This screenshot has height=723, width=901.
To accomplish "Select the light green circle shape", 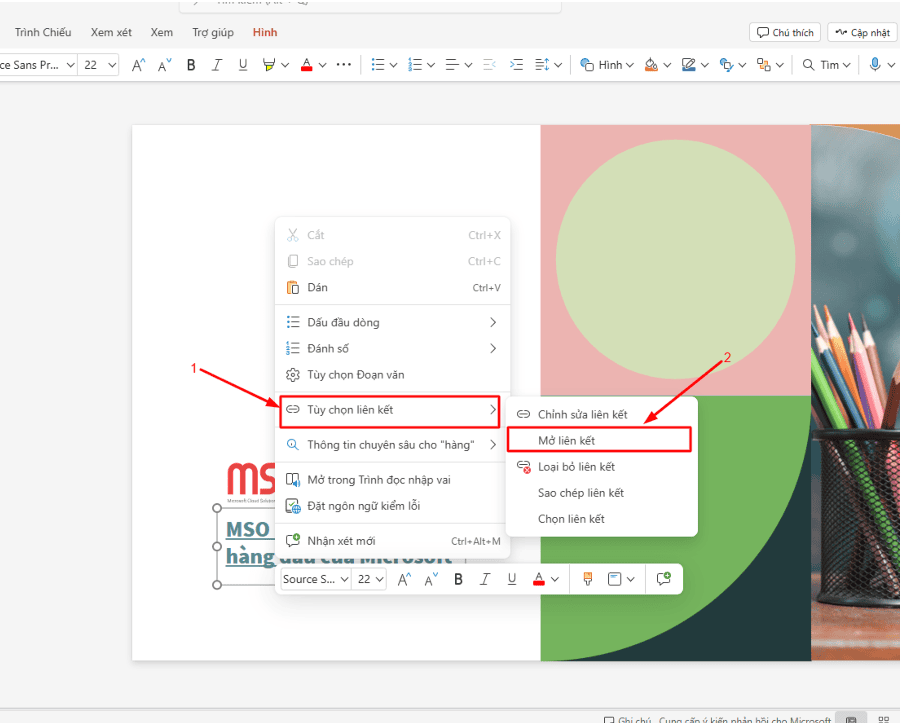I will pos(675,260).
